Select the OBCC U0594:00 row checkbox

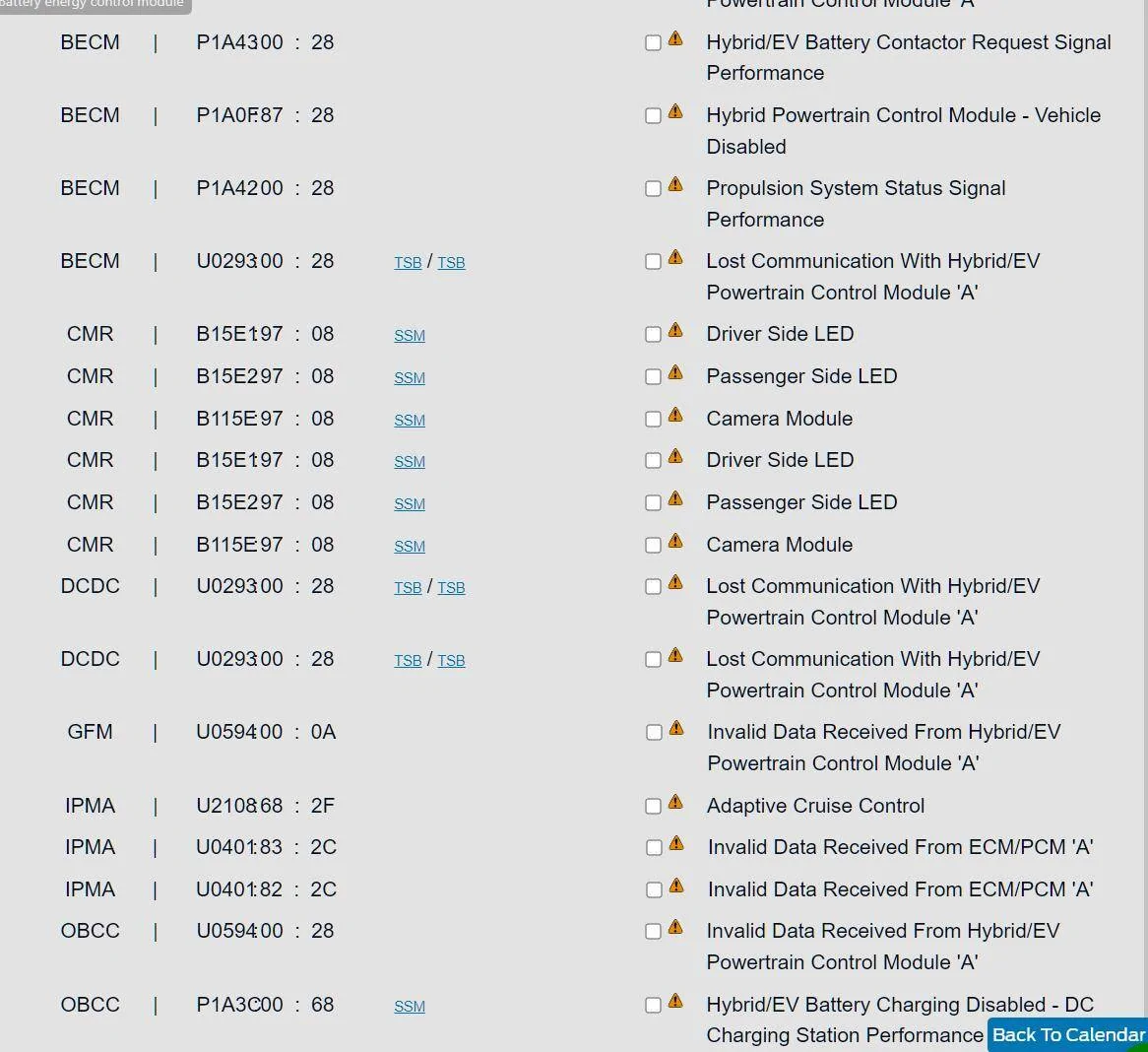click(653, 931)
